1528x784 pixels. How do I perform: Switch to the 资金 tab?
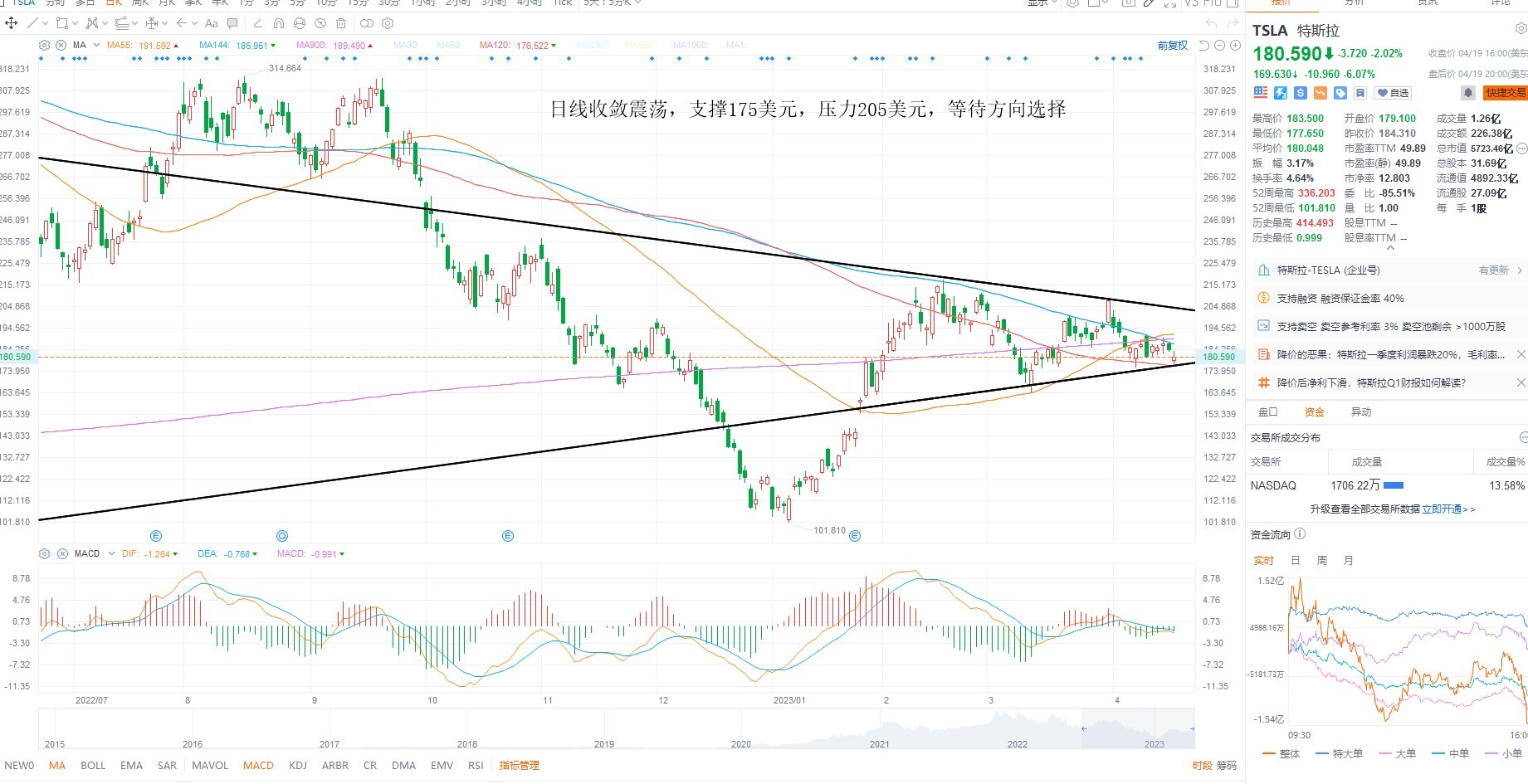[x=1315, y=412]
